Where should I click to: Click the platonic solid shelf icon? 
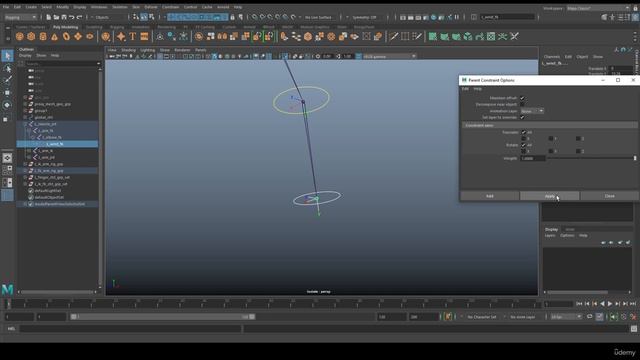click(105, 37)
